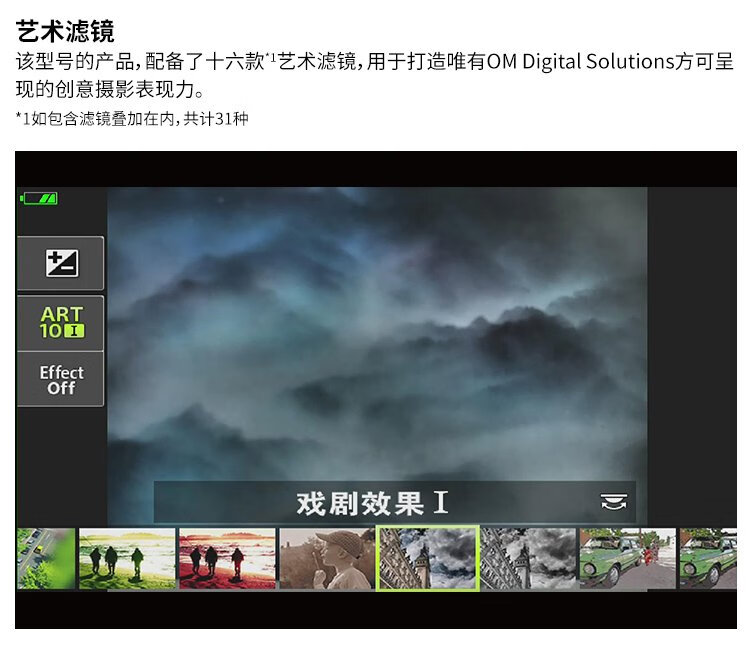Select the highlighted dramatic tower filter thumbnail
Viewport: 750px width, 649px height.
(x=427, y=558)
